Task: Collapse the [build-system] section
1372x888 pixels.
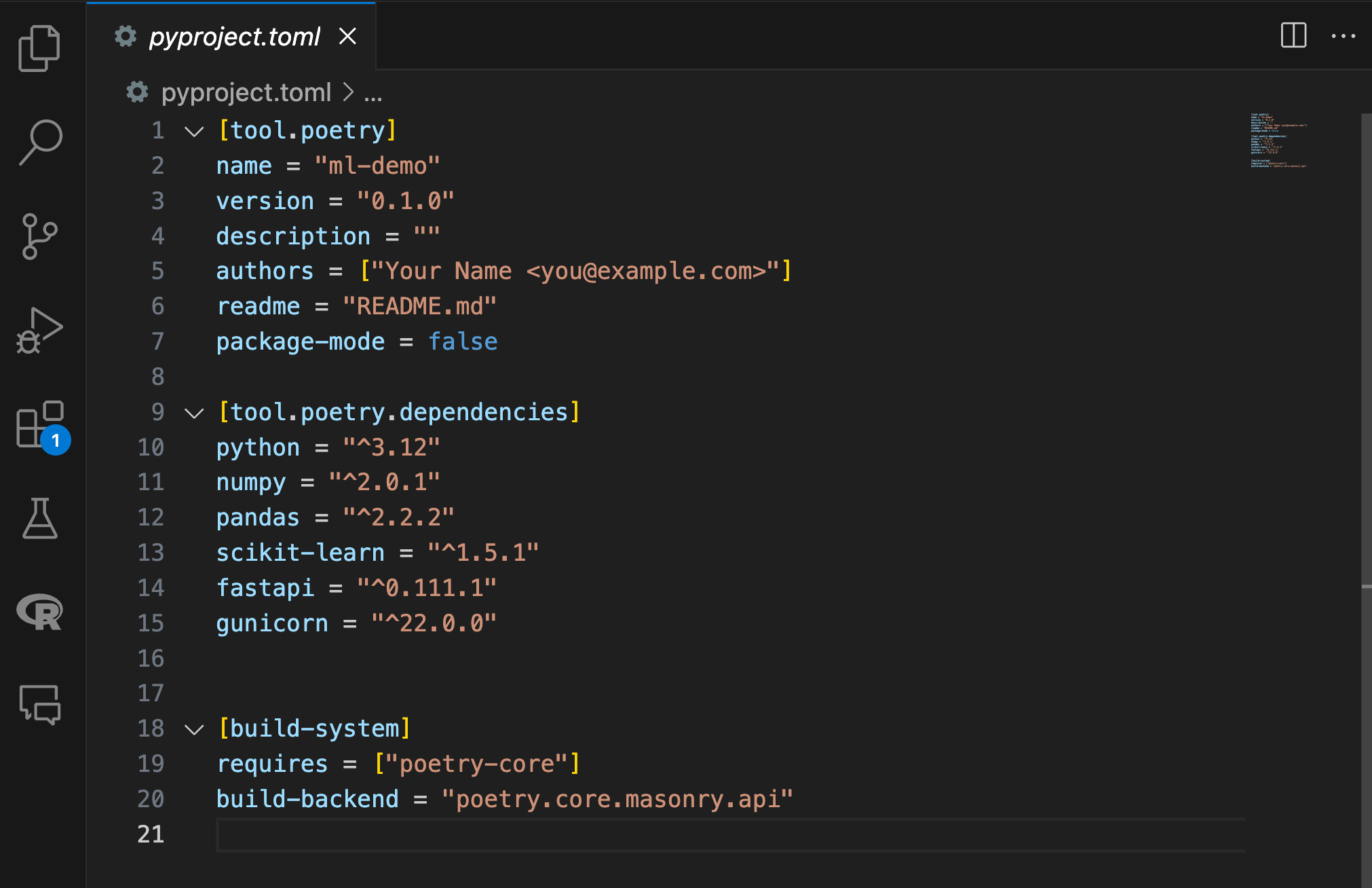Action: click(x=194, y=729)
